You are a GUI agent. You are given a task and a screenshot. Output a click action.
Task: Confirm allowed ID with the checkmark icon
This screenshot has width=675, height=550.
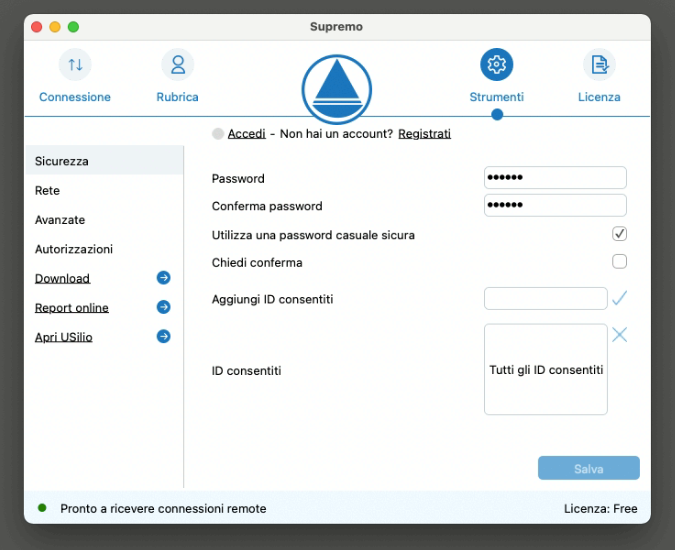click(x=619, y=298)
